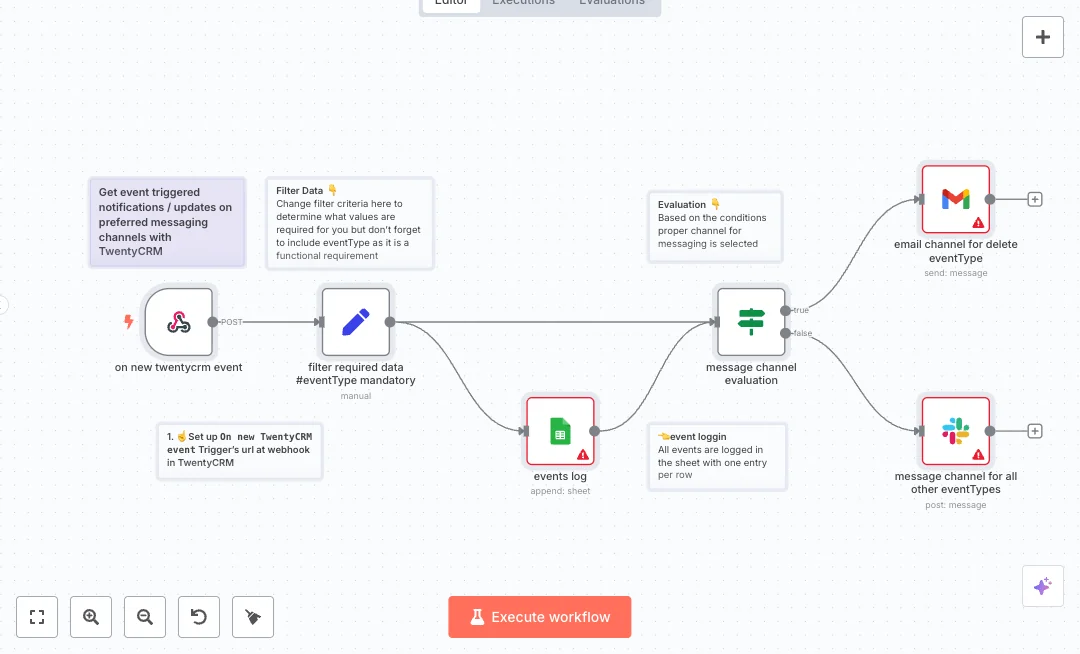Add node after the Gmail node output

1035,199
